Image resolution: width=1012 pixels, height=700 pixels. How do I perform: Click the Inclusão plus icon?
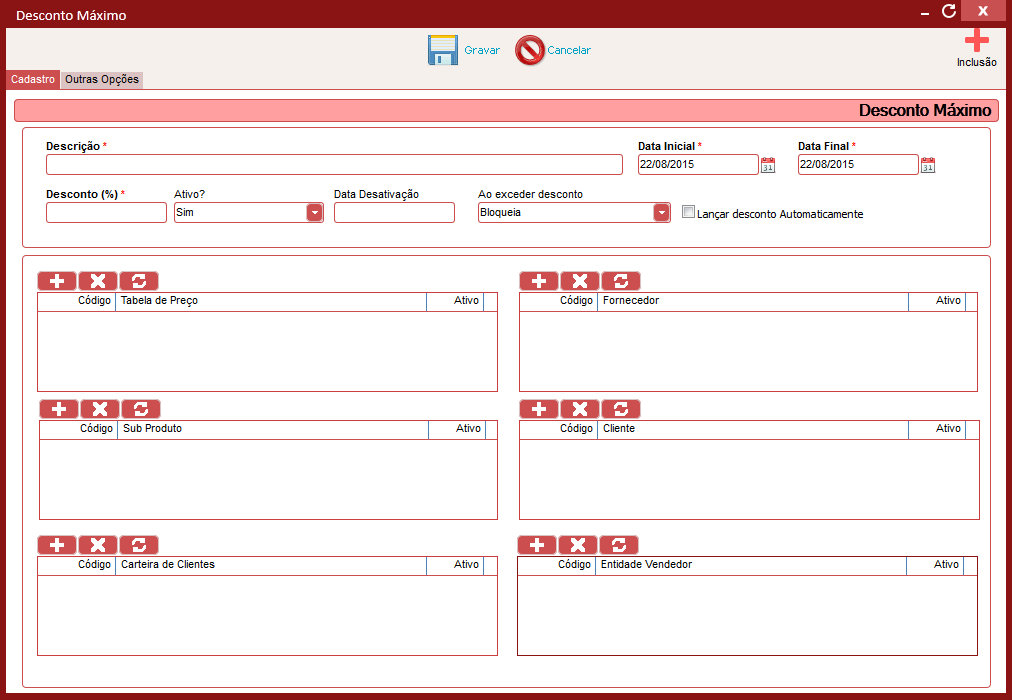[x=977, y=41]
